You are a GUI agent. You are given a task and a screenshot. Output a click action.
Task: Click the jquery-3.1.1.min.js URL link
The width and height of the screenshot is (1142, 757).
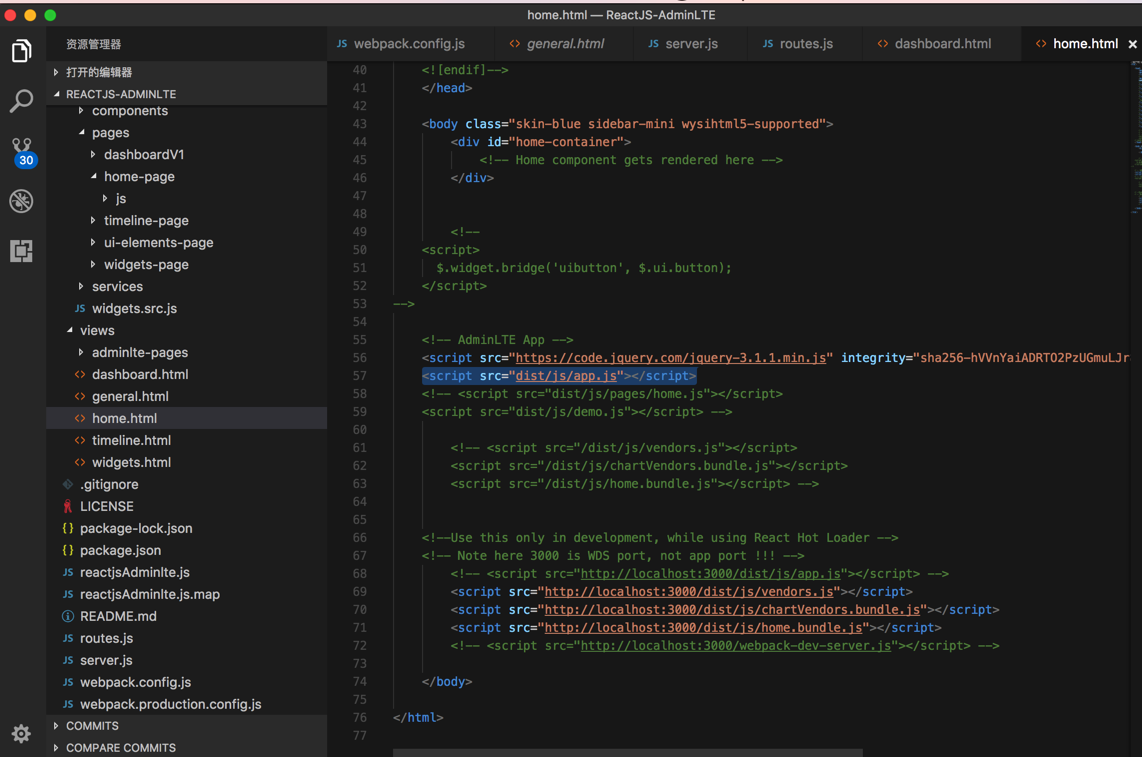pos(670,358)
